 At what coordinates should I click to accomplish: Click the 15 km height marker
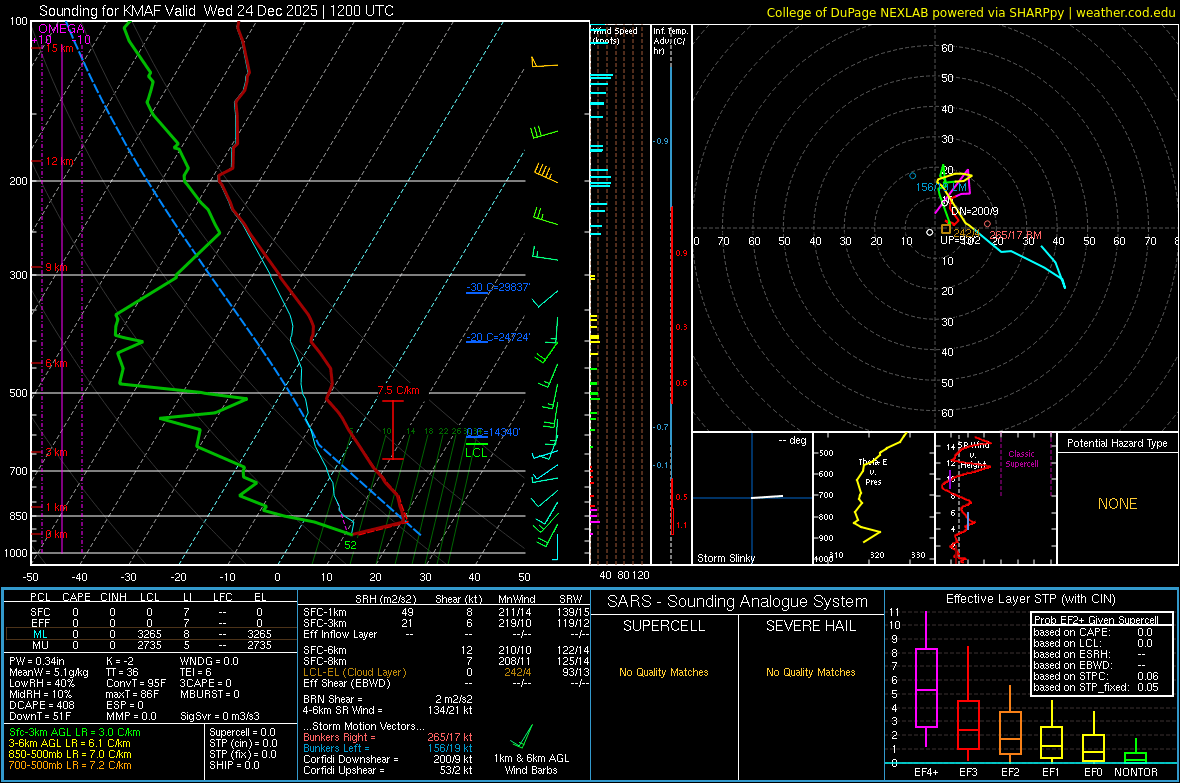pos(59,48)
